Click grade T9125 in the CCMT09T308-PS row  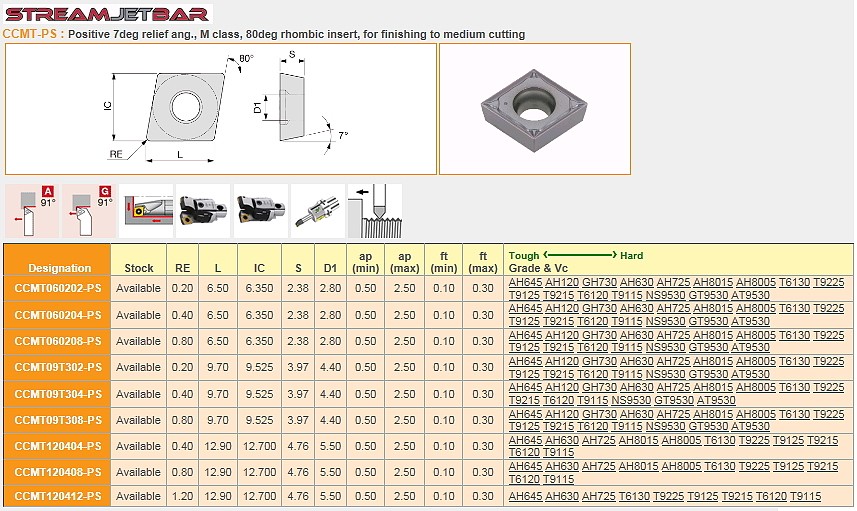click(524, 426)
